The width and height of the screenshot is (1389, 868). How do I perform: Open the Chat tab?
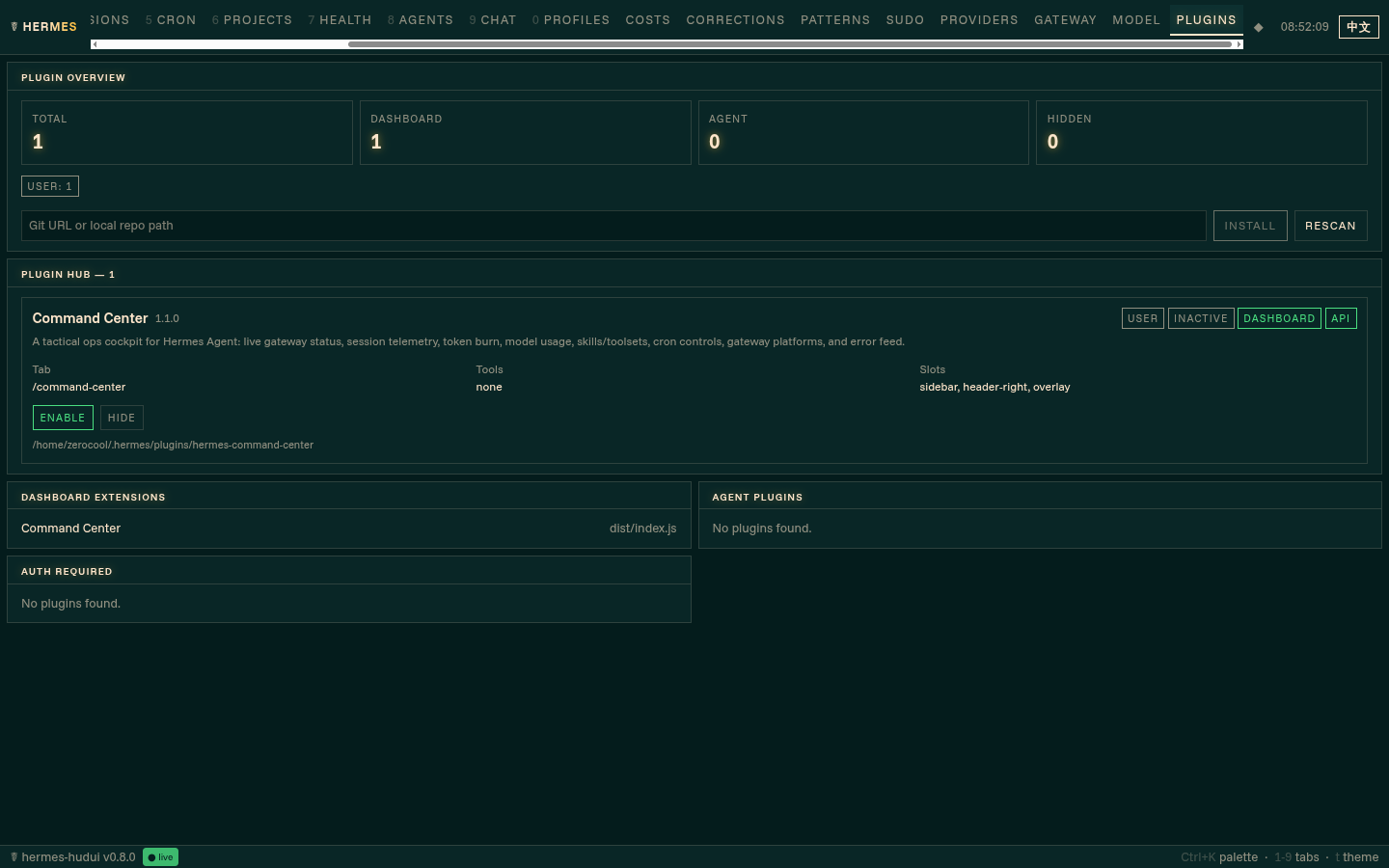[x=492, y=19]
